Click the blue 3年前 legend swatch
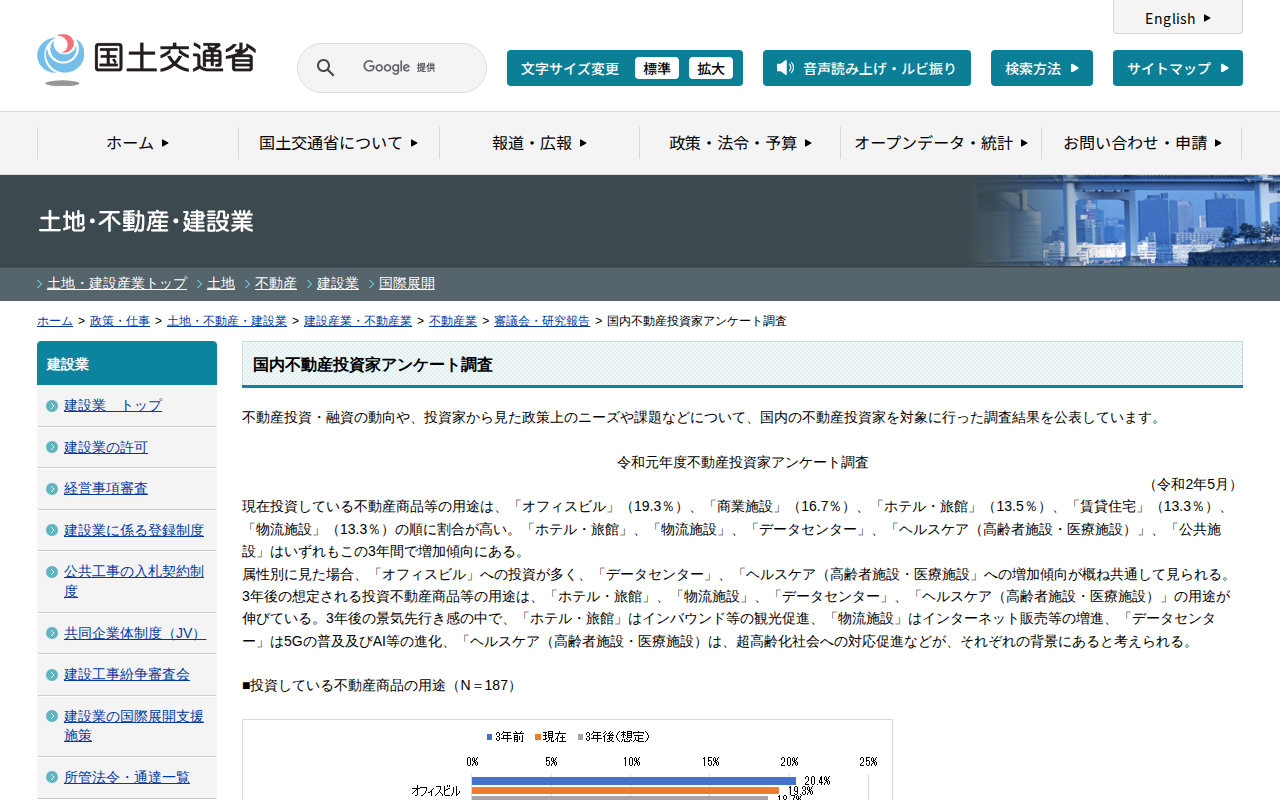 coord(489,737)
